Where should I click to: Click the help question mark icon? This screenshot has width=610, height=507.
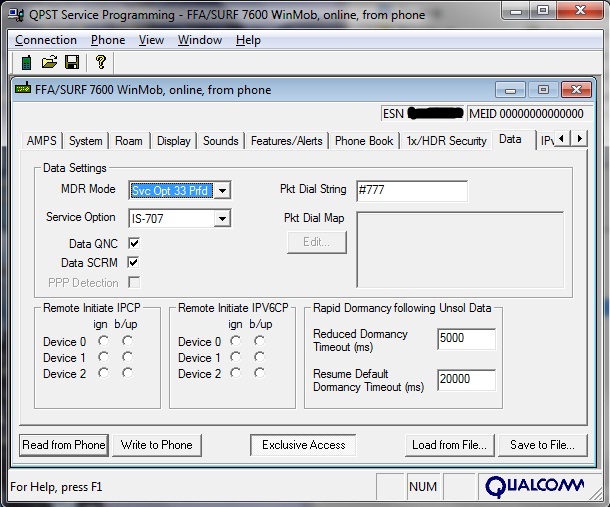(x=101, y=62)
